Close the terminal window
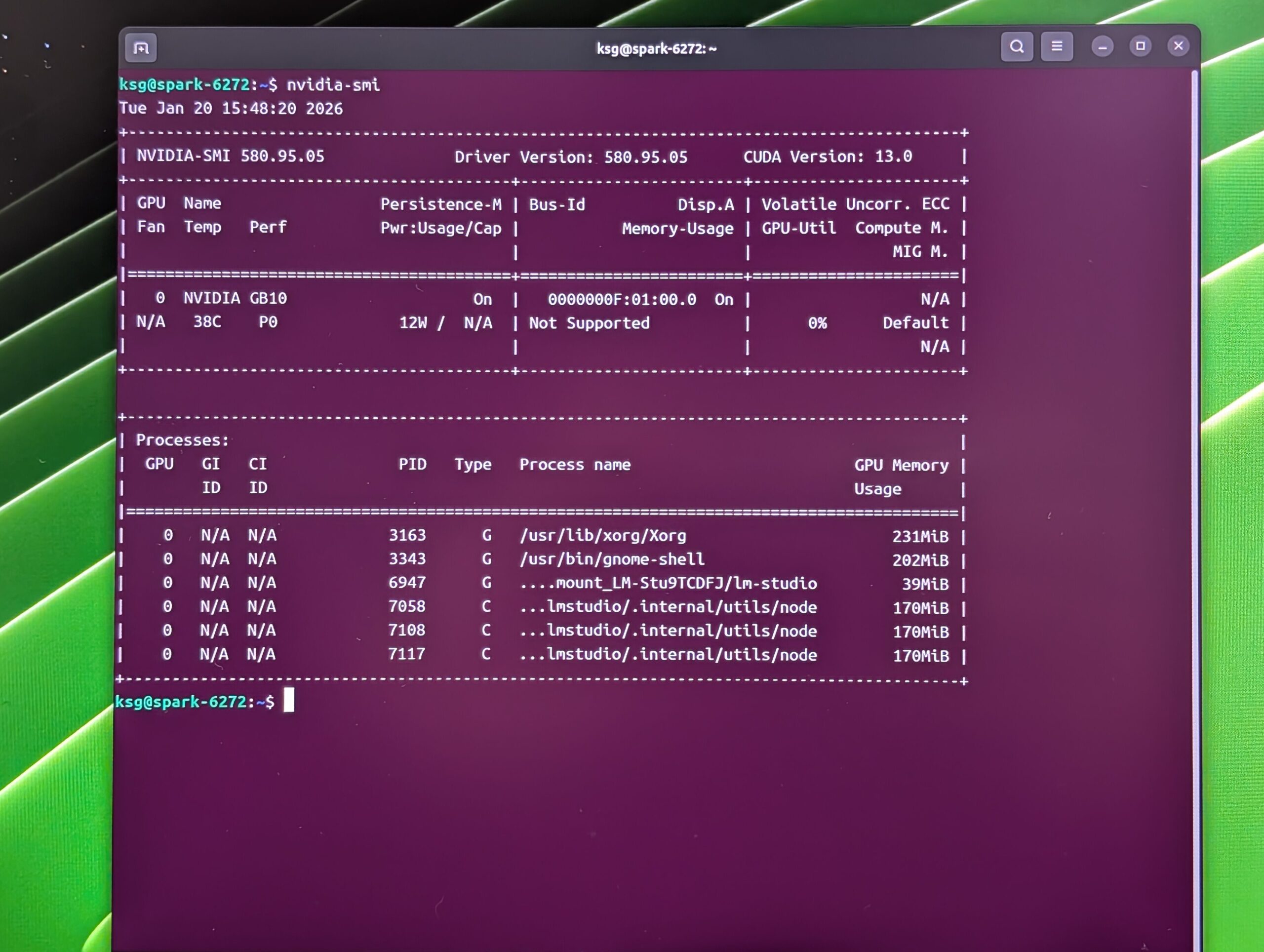1264x952 pixels. 1178,46
